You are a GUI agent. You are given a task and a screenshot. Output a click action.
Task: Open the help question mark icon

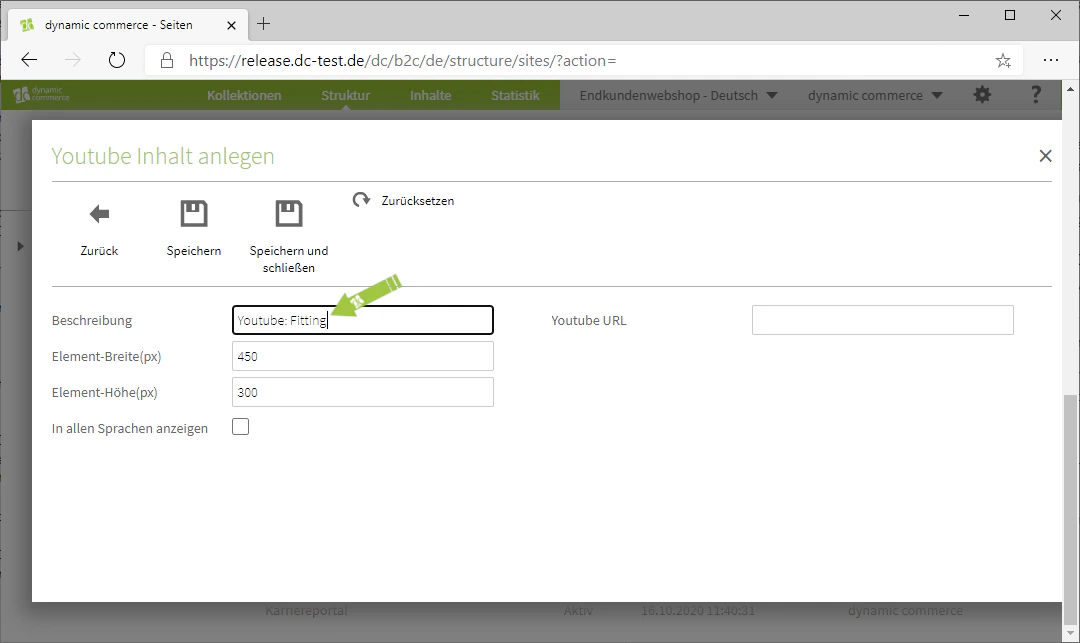point(1035,94)
